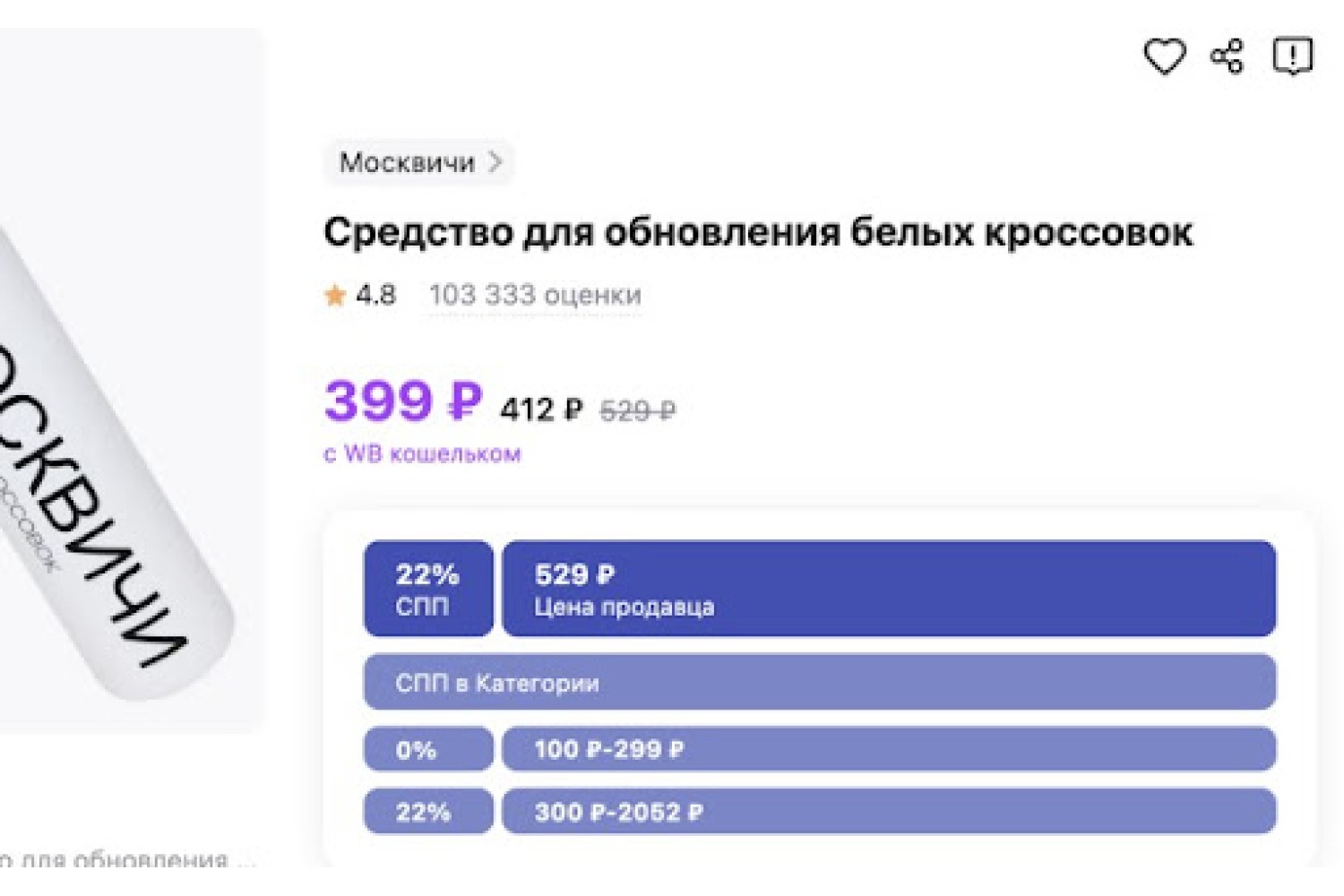Click the 0% discount cell
Viewport: 1344px width, 896px height.
point(428,749)
